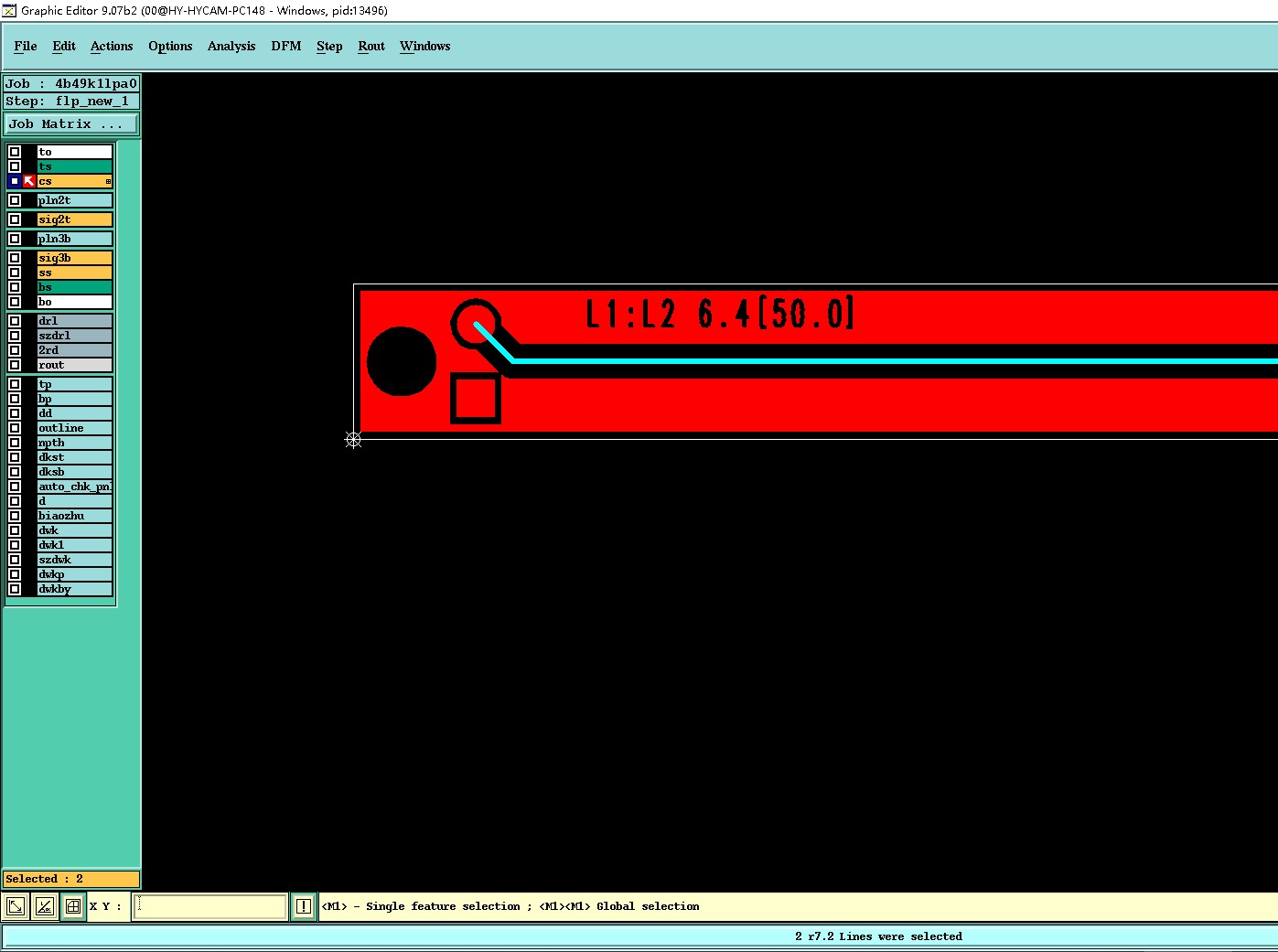
Task: Toggle display checkbox for layer sig2t
Action: 15,219
